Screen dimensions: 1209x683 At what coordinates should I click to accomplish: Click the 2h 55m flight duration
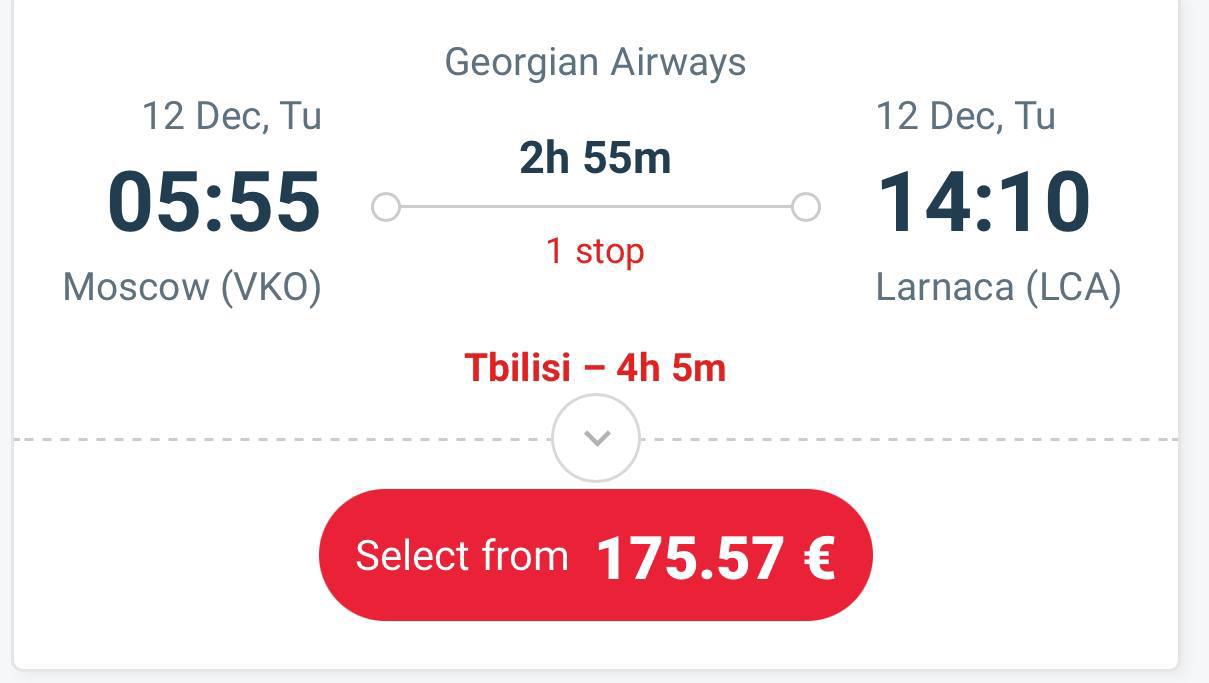[x=595, y=158]
